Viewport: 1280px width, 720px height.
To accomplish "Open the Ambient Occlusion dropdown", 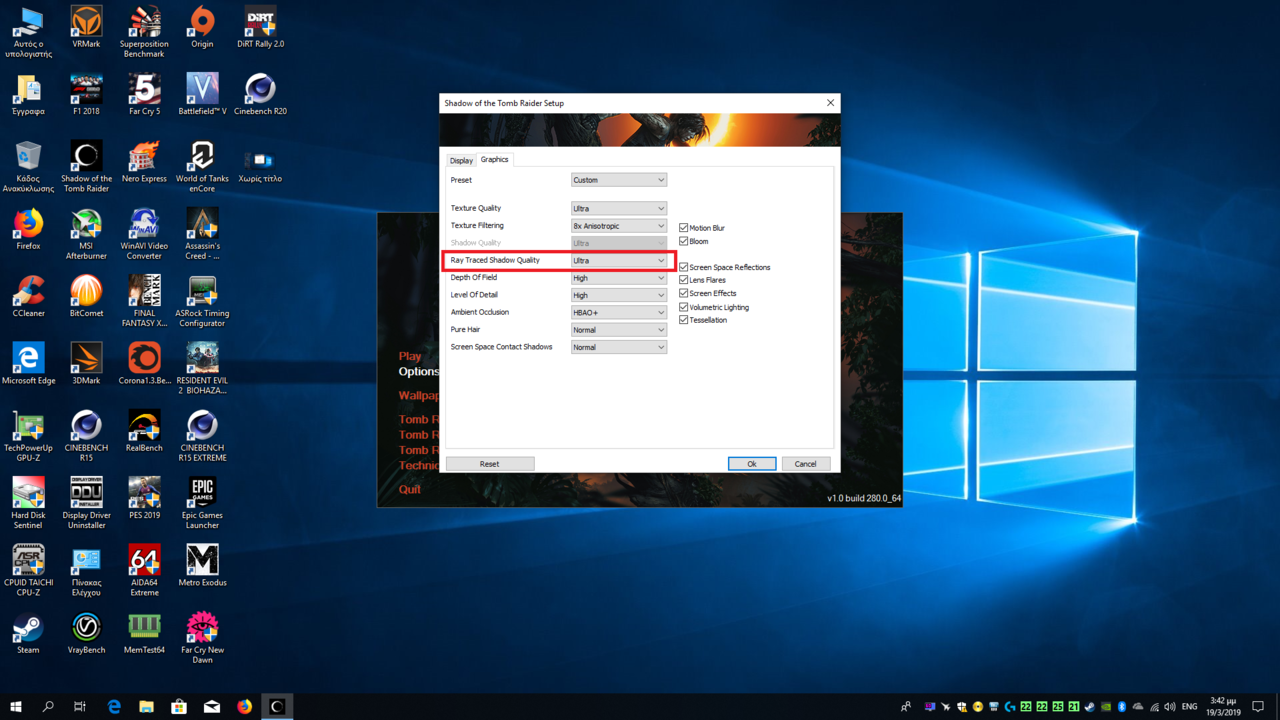I will click(618, 312).
